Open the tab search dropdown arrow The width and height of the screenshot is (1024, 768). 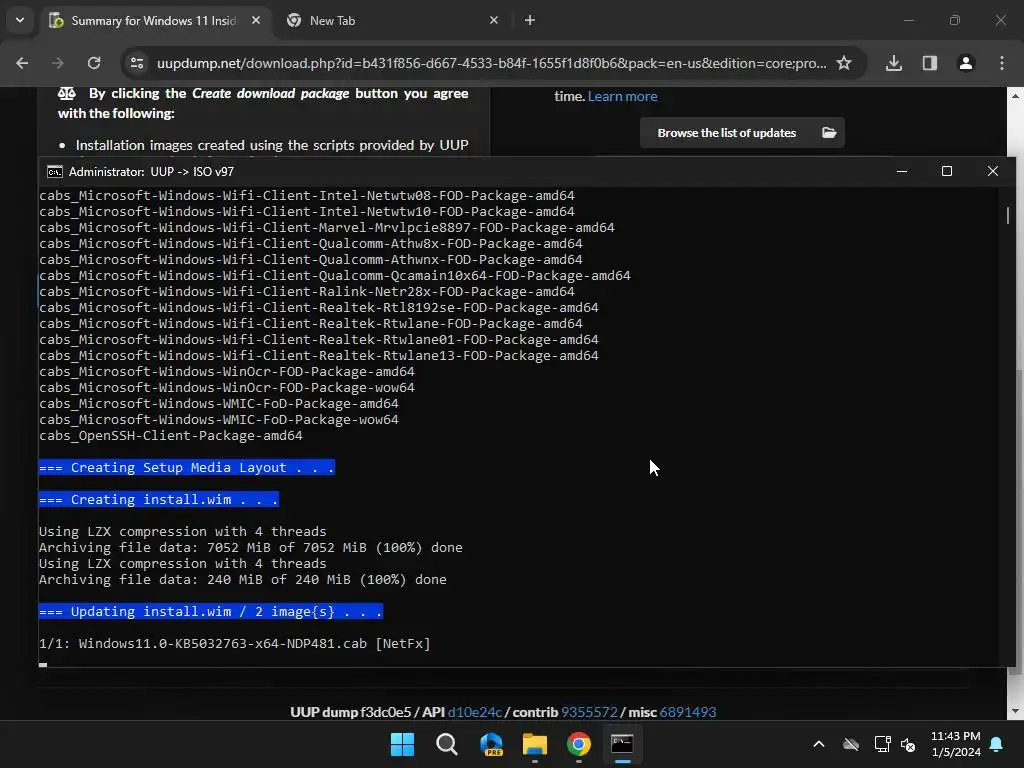tap(20, 20)
